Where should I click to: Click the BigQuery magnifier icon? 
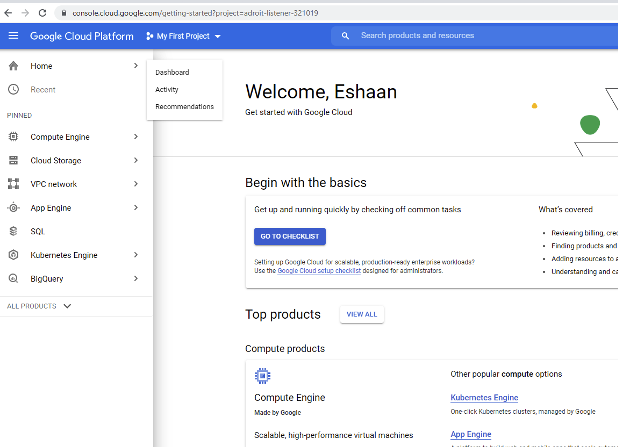(13, 279)
